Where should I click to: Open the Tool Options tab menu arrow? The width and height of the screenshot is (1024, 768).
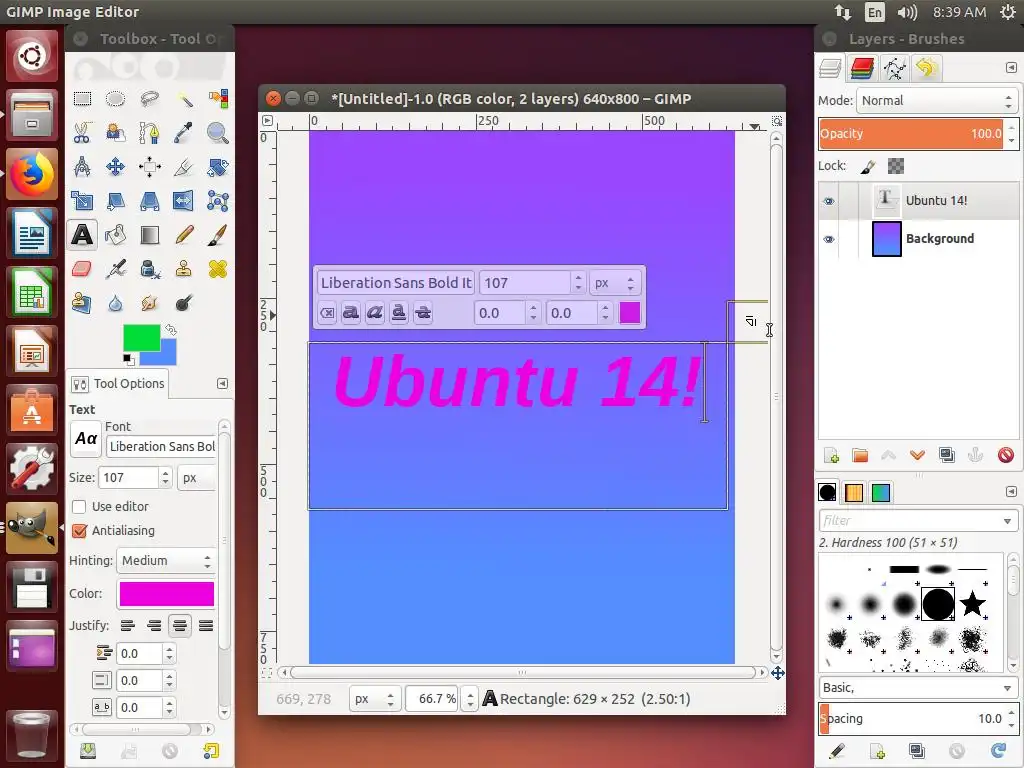pyautogui.click(x=222, y=383)
